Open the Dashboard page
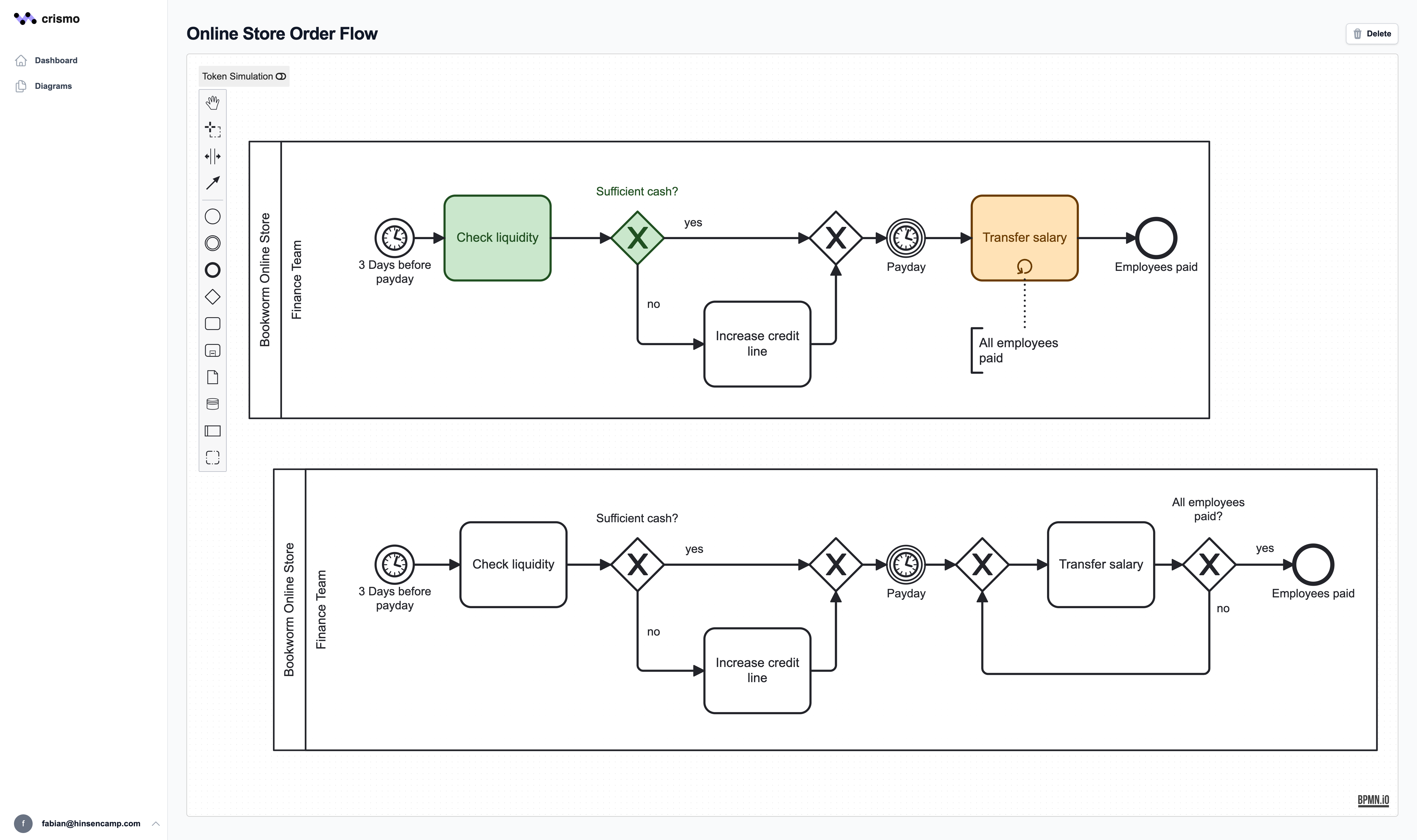Viewport: 1417px width, 840px height. click(x=56, y=61)
